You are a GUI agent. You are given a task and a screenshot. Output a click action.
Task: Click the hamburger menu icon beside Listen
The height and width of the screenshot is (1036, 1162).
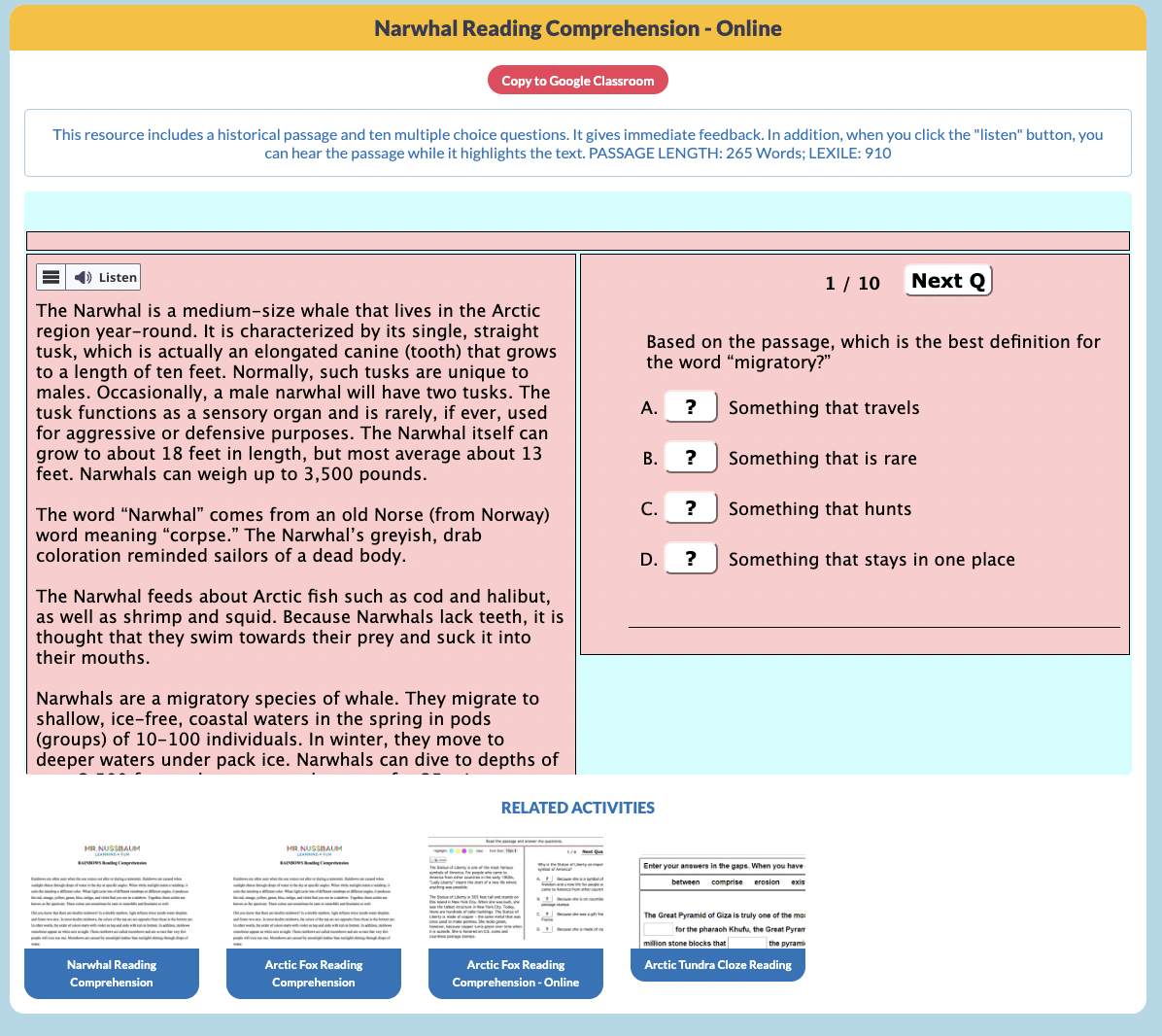51,277
